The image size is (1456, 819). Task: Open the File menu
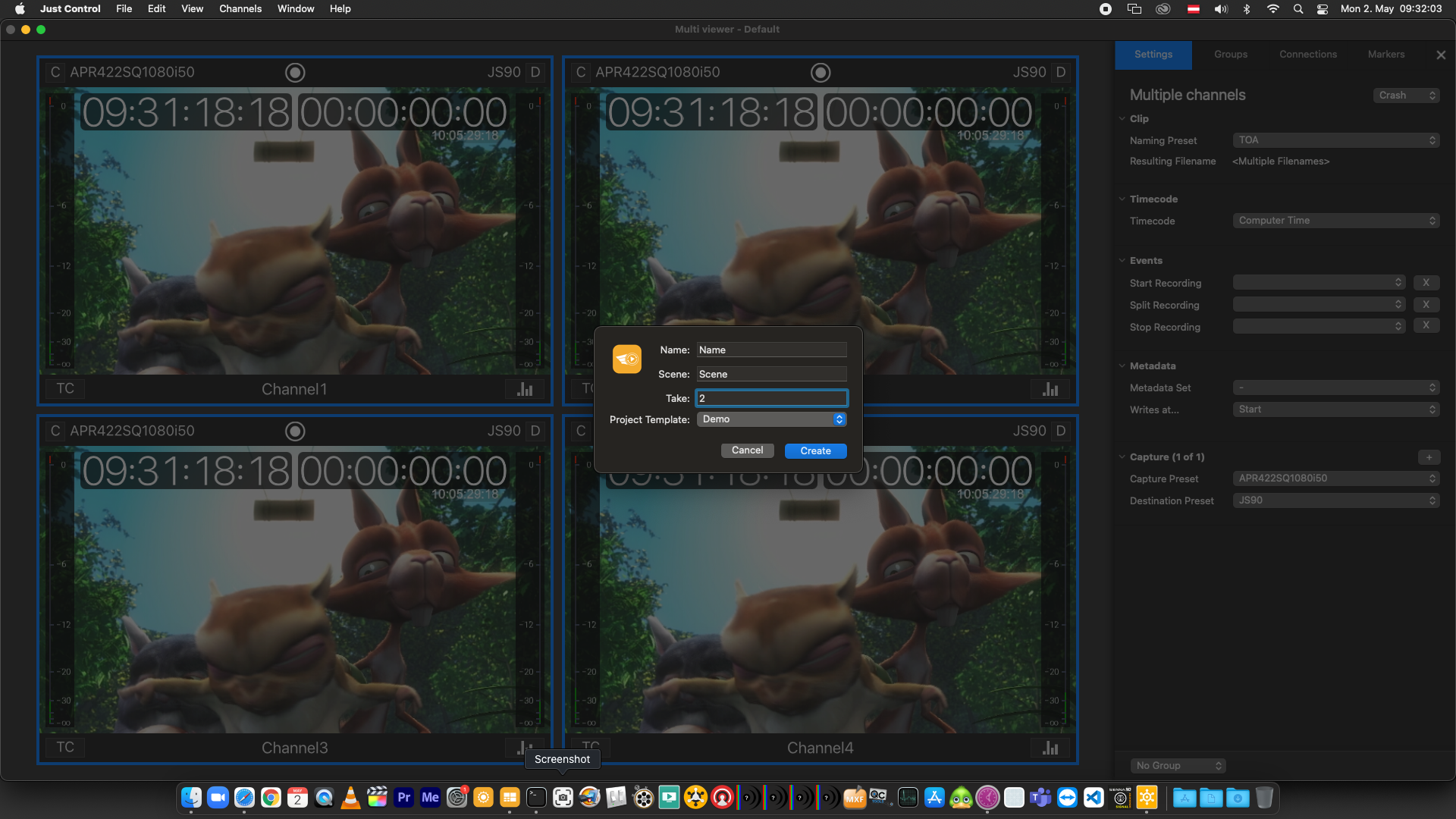(x=124, y=9)
